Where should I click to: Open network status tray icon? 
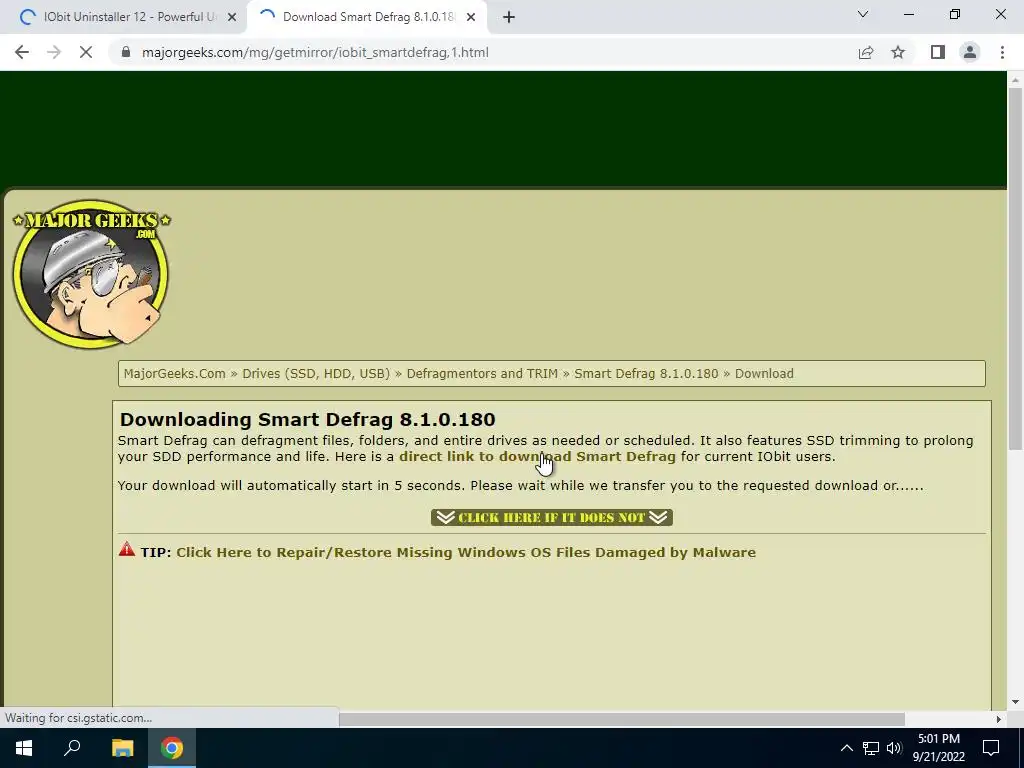(871, 748)
